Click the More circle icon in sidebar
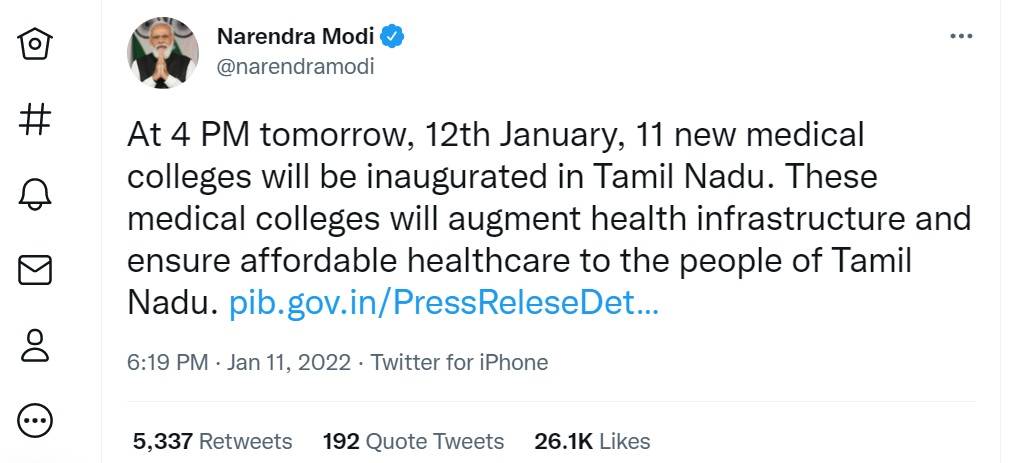The height and width of the screenshot is (463, 1029). (36, 419)
